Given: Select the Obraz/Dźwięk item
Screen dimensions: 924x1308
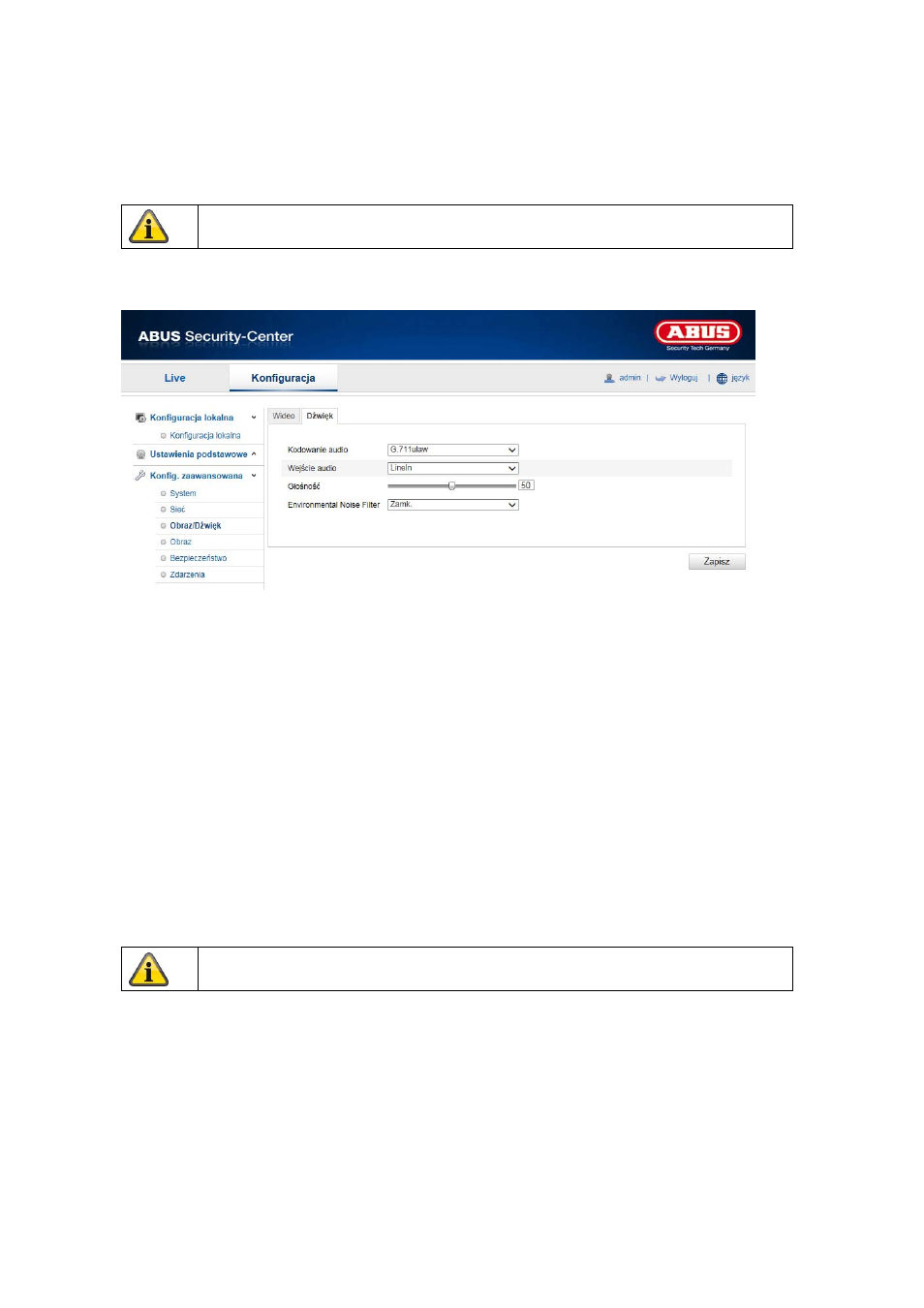Looking at the screenshot, I should tap(196, 526).
